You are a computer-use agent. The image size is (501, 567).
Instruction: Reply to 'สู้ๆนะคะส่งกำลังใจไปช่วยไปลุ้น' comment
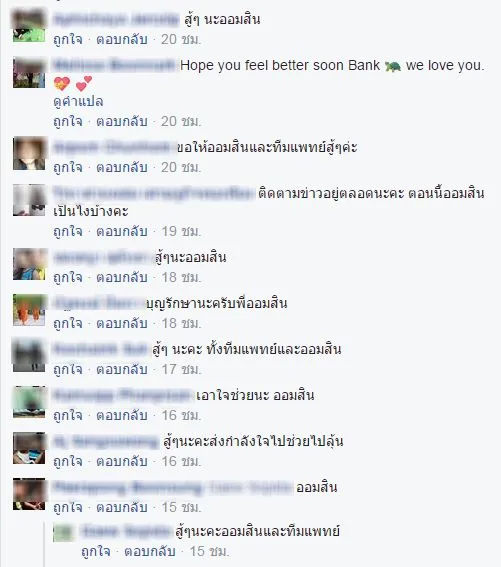(x=122, y=461)
